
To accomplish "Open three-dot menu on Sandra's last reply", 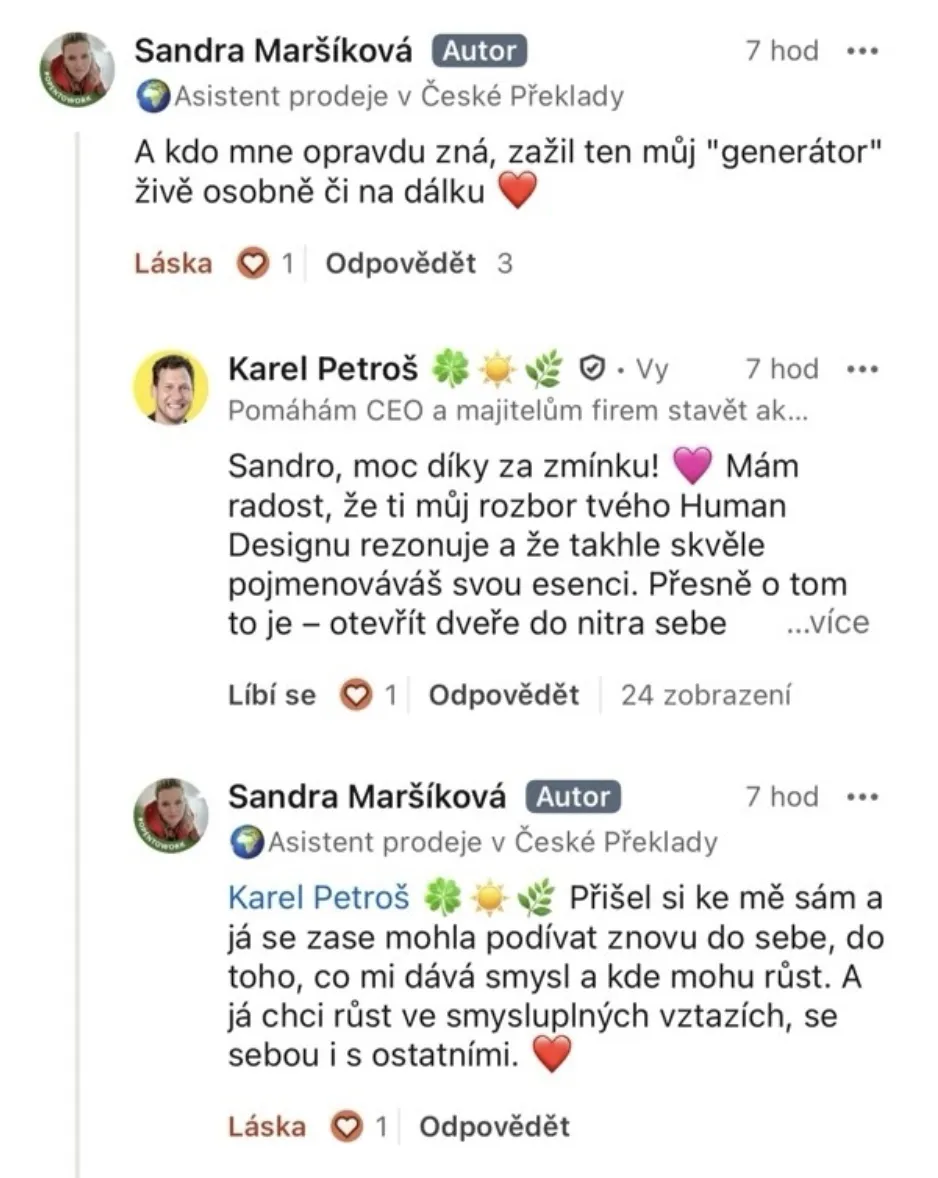I will click(862, 797).
